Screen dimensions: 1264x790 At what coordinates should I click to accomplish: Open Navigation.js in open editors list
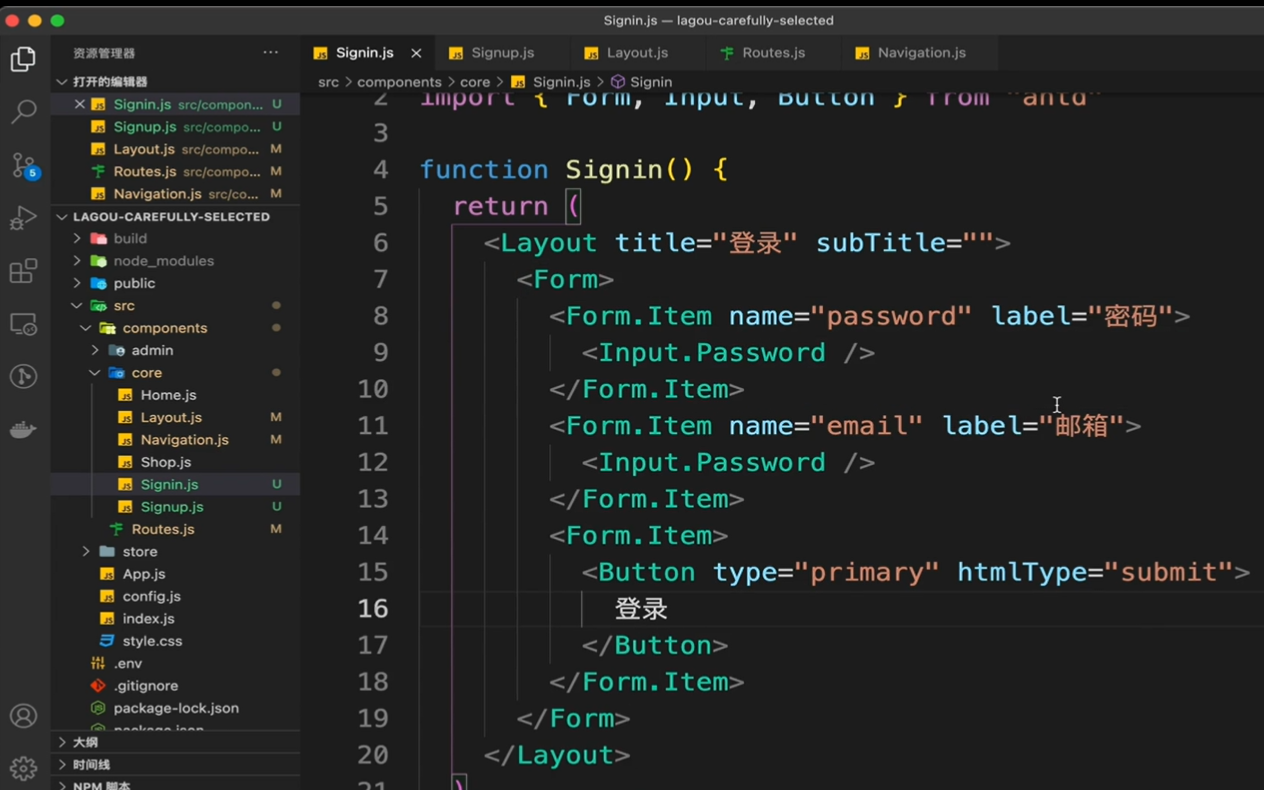(157, 194)
